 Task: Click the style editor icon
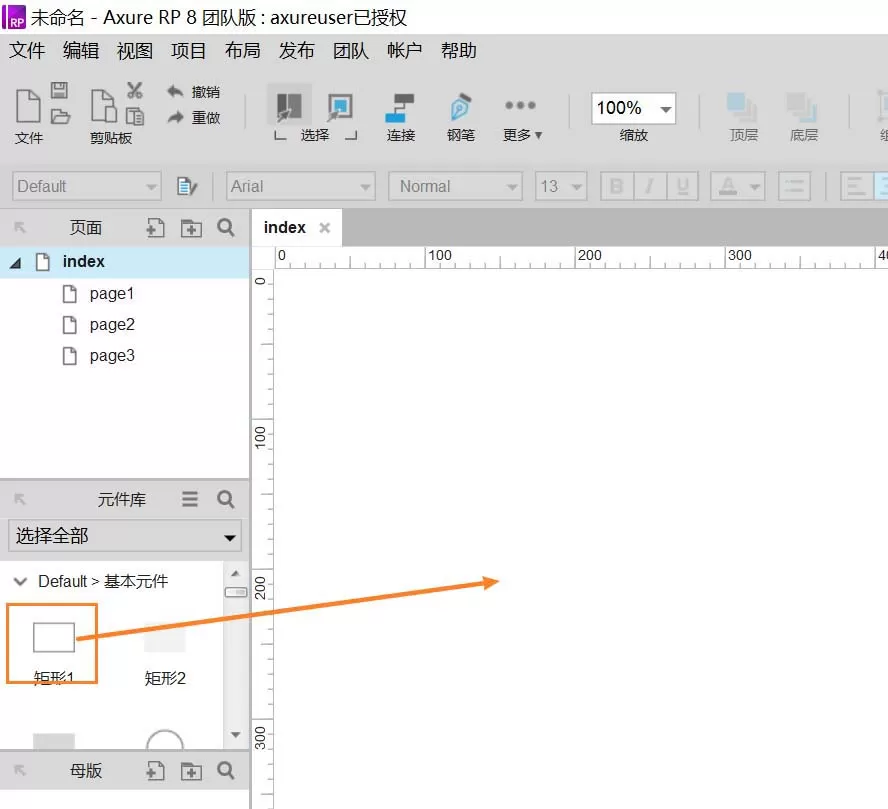(186, 186)
